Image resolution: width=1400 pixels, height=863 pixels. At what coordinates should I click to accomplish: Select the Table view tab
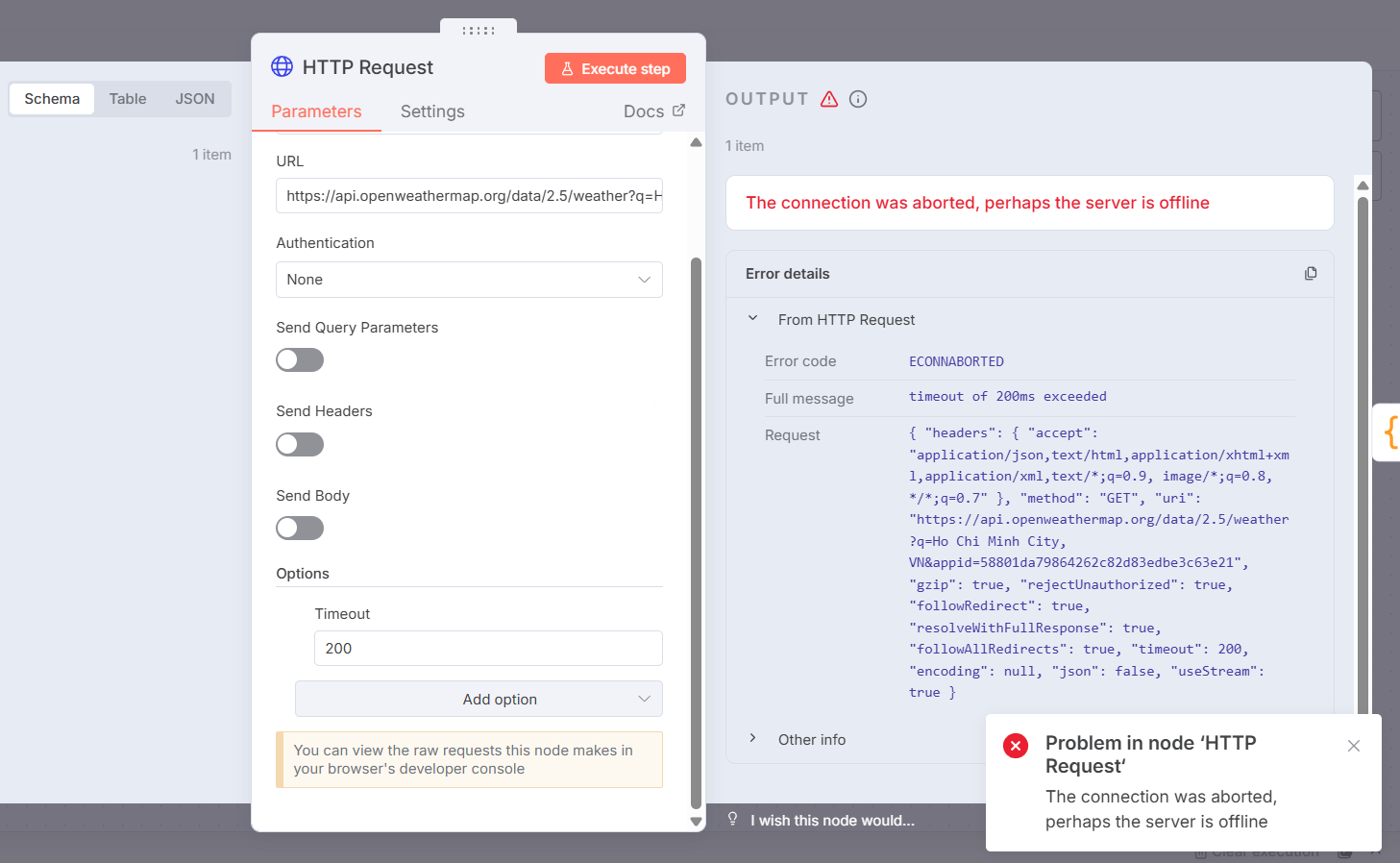point(128,99)
